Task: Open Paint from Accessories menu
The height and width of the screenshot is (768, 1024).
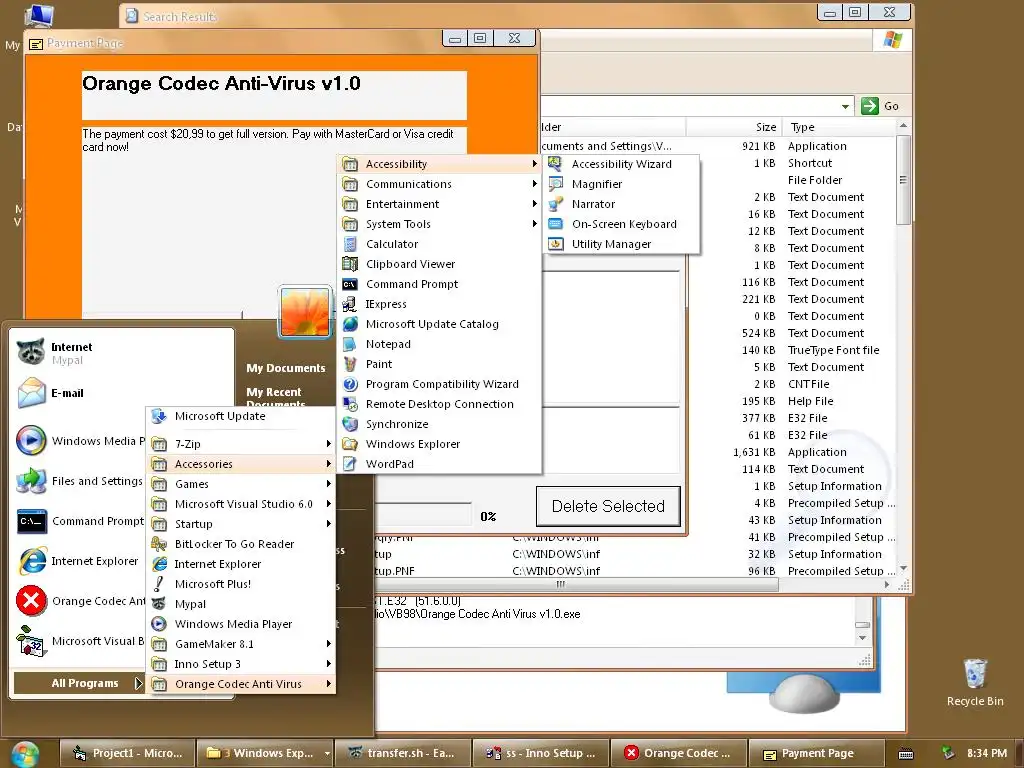Action: [440, 364]
